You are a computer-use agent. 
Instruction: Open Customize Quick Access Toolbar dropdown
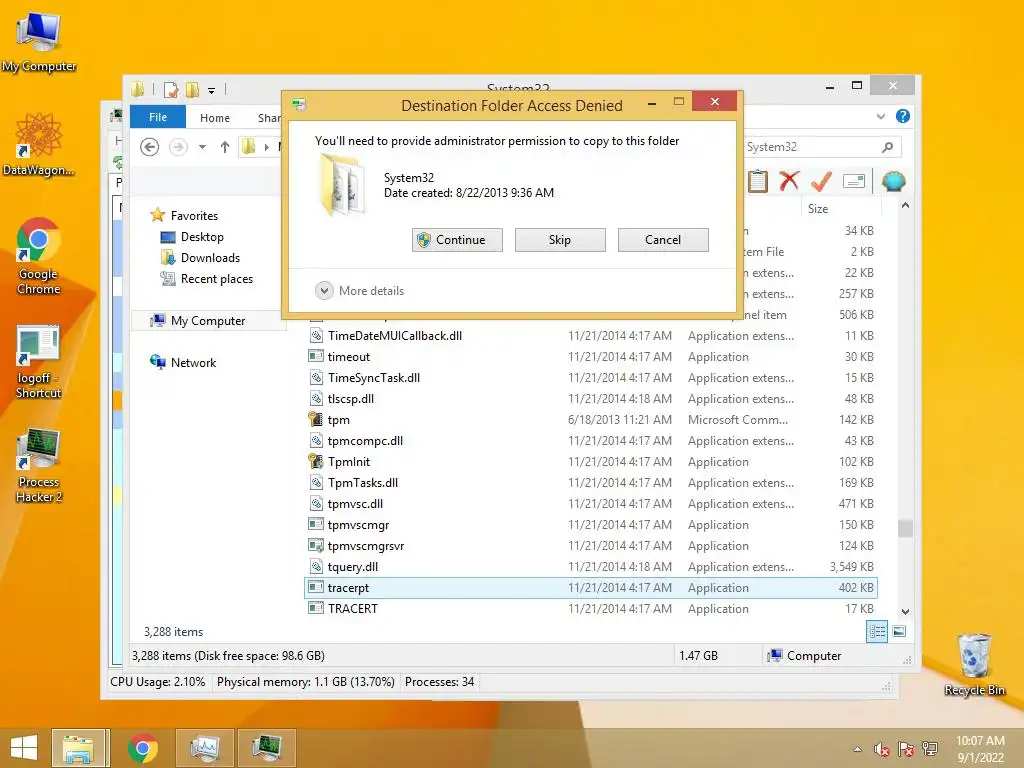212,90
